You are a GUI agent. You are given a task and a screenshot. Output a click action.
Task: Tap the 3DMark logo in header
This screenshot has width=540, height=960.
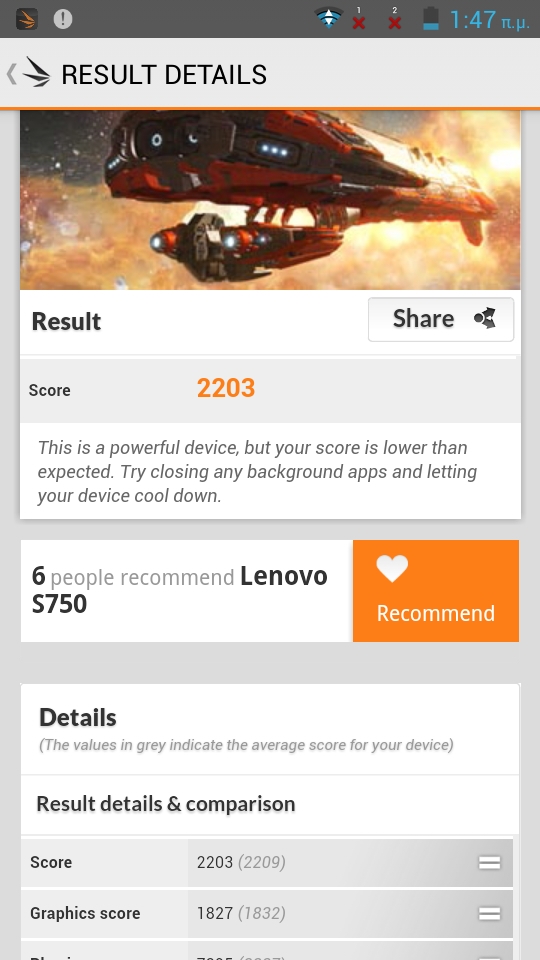36,73
